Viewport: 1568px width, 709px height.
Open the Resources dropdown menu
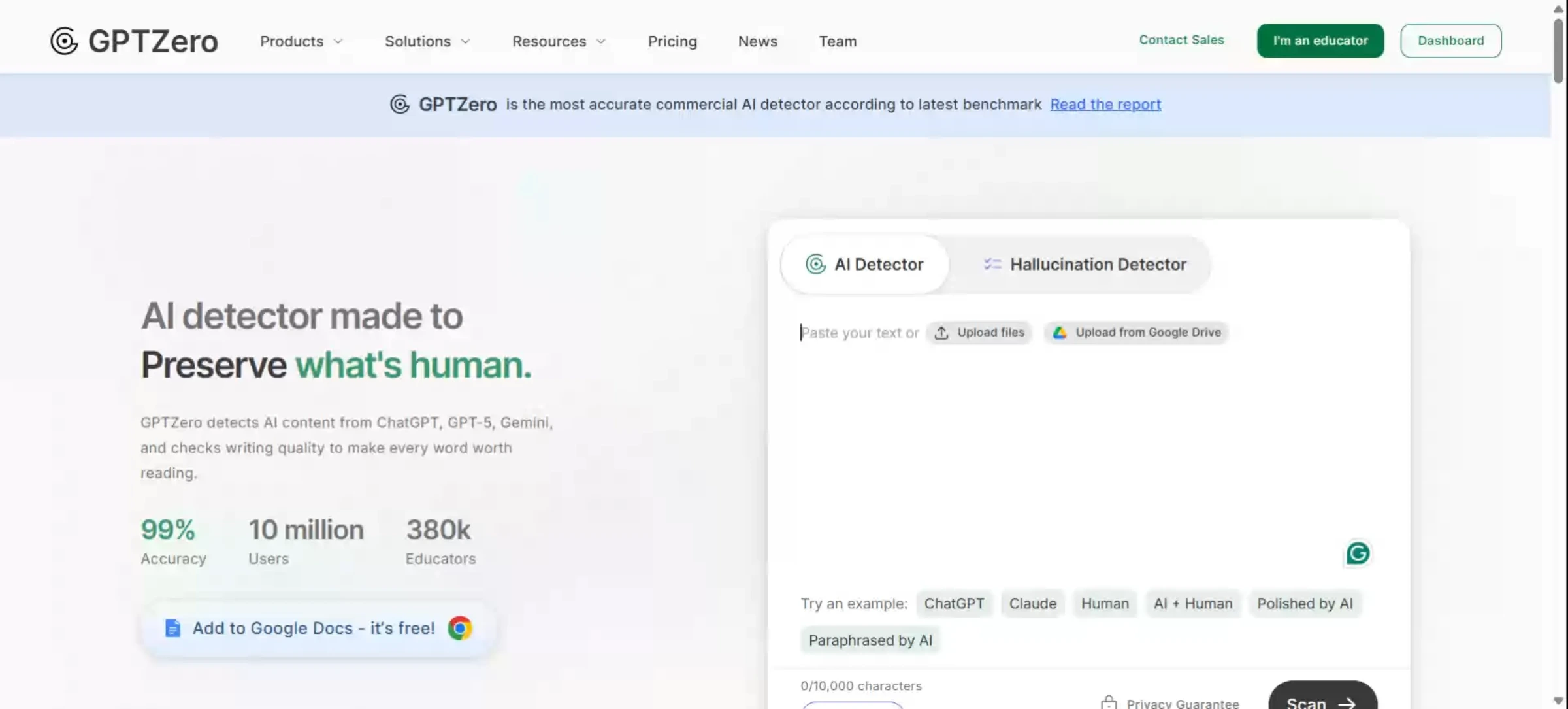click(x=559, y=41)
